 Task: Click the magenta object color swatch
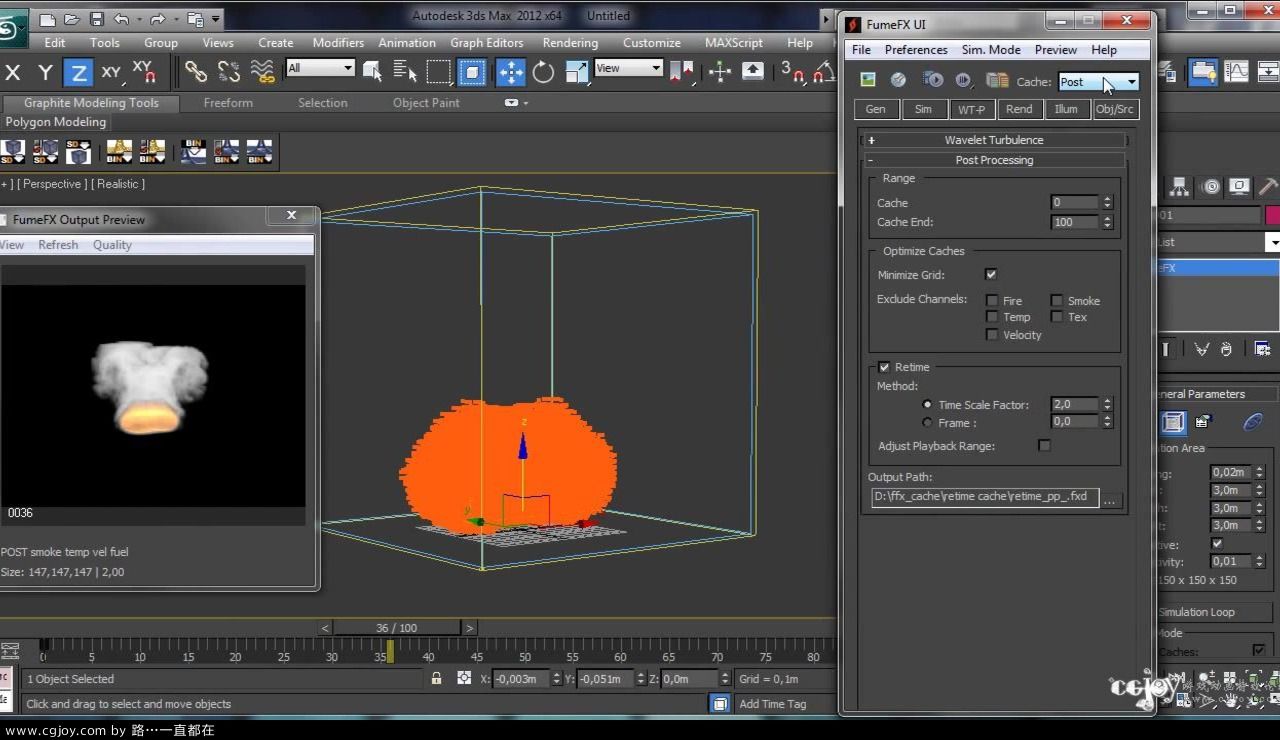[1273, 215]
